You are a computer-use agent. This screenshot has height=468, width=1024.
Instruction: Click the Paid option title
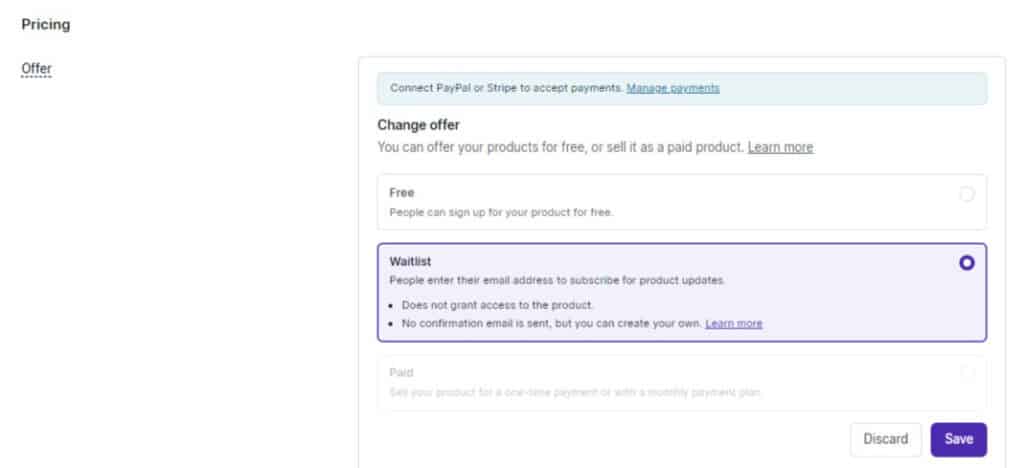pyautogui.click(x=401, y=372)
